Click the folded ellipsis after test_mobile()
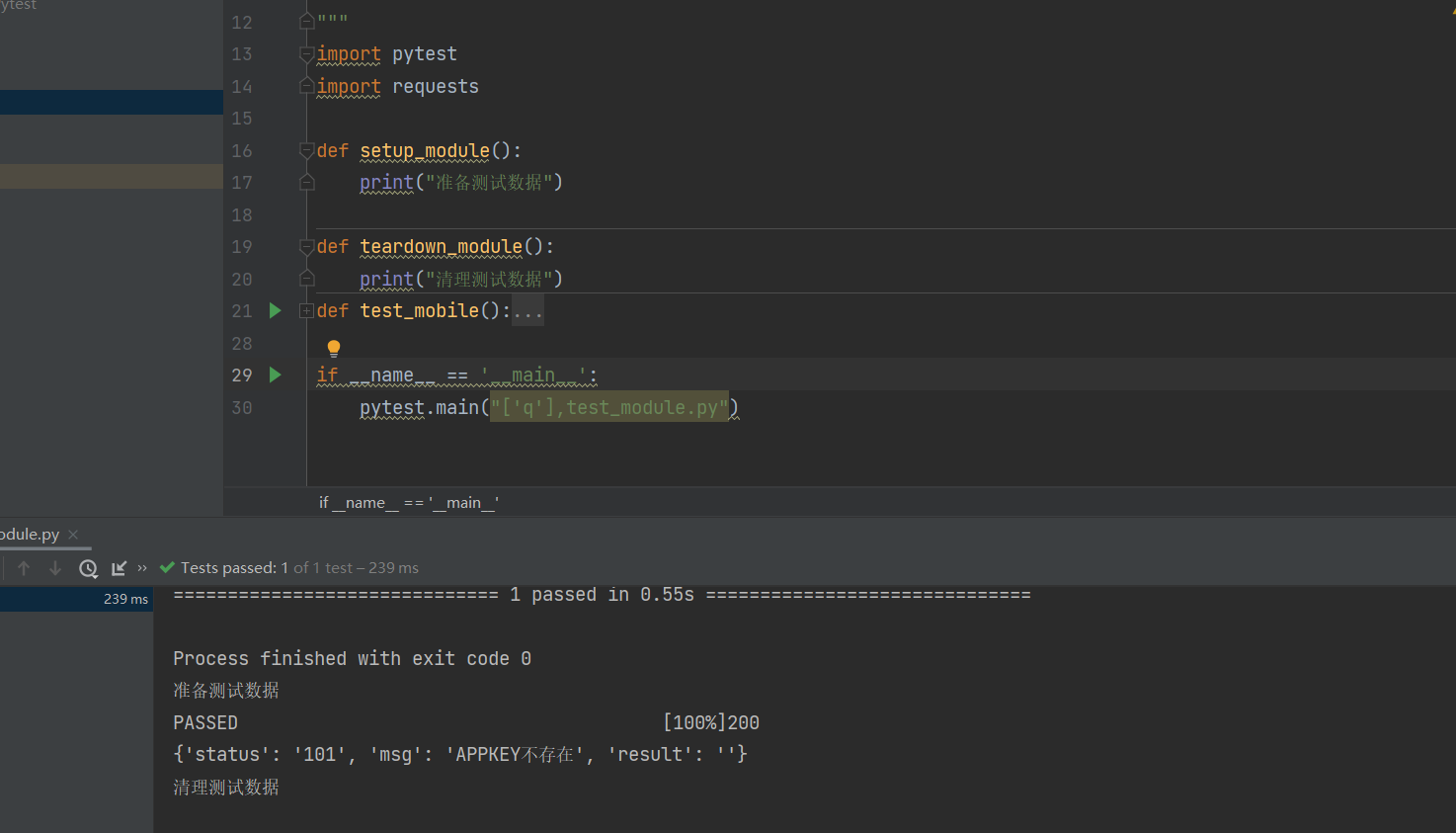 (527, 311)
